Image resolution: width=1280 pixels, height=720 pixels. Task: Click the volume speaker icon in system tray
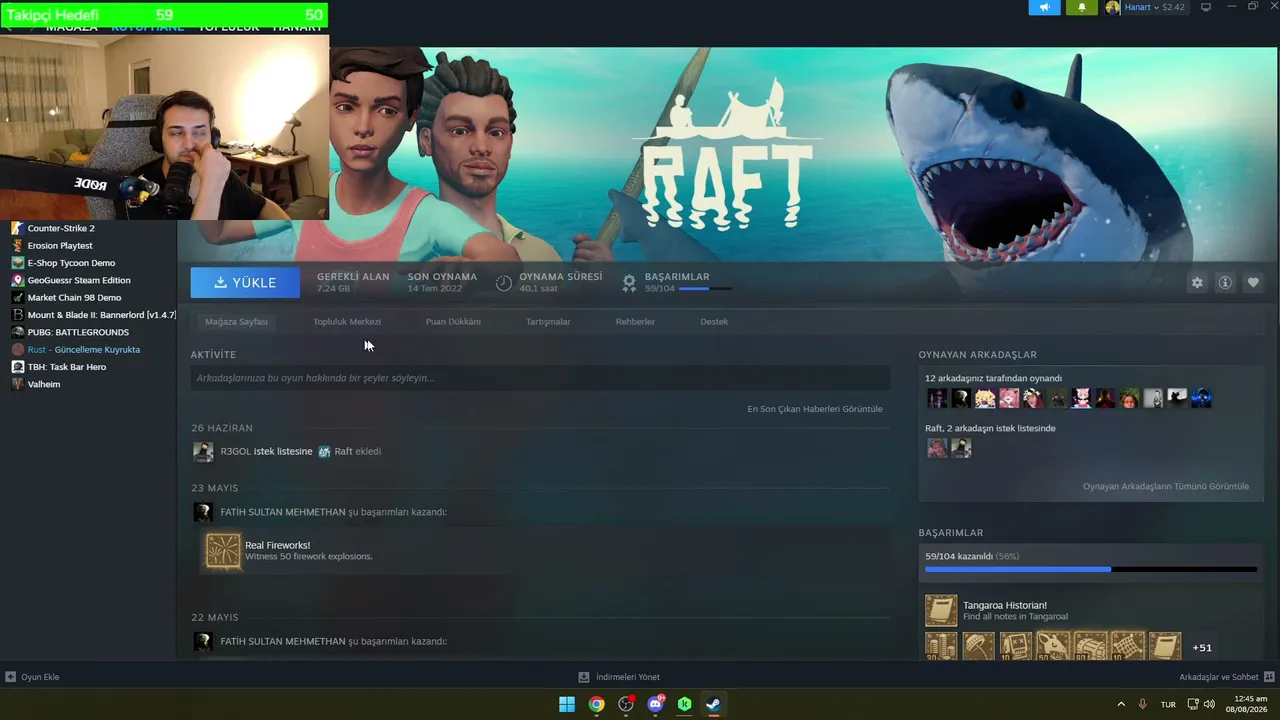pos(1210,705)
